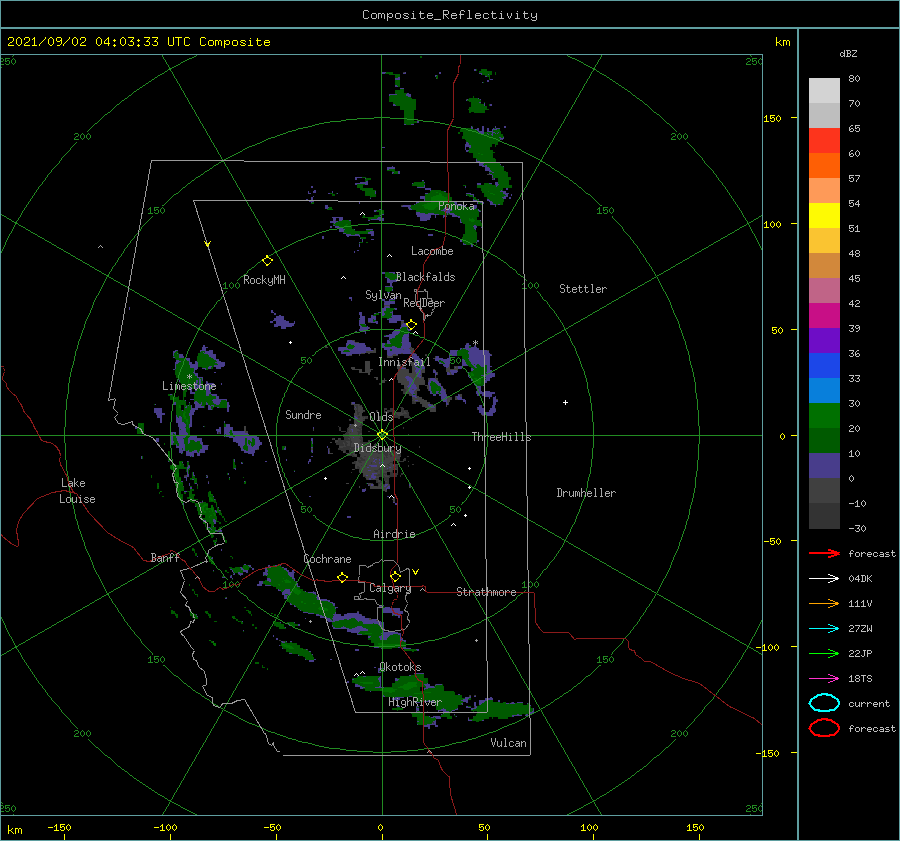Click the Airdrie label

[x=394, y=534]
